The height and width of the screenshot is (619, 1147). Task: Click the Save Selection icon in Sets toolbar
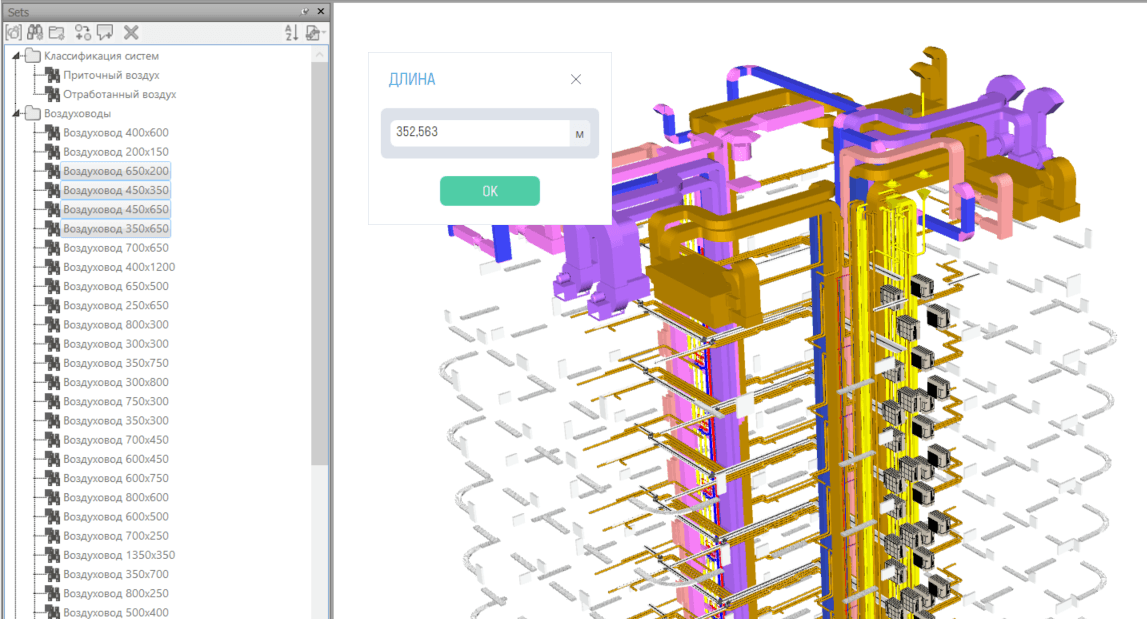point(13,33)
